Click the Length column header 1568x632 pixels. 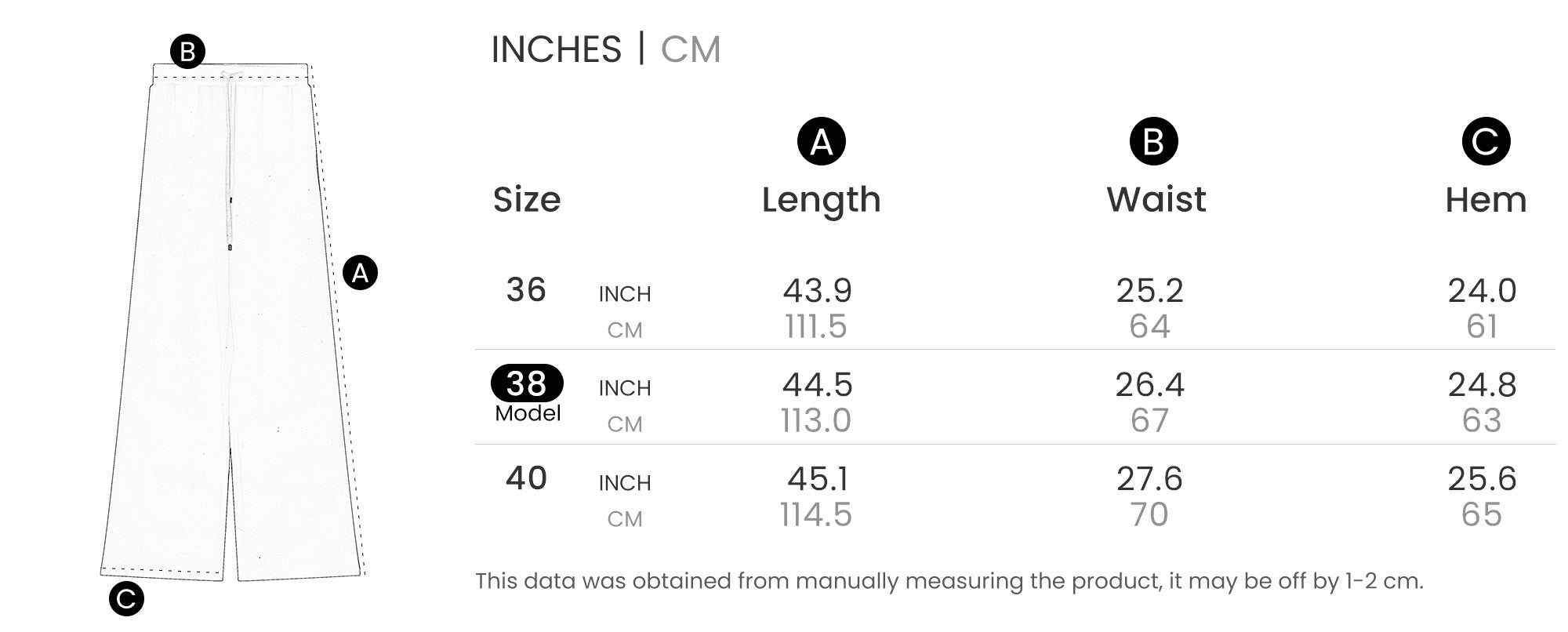pyautogui.click(x=821, y=199)
